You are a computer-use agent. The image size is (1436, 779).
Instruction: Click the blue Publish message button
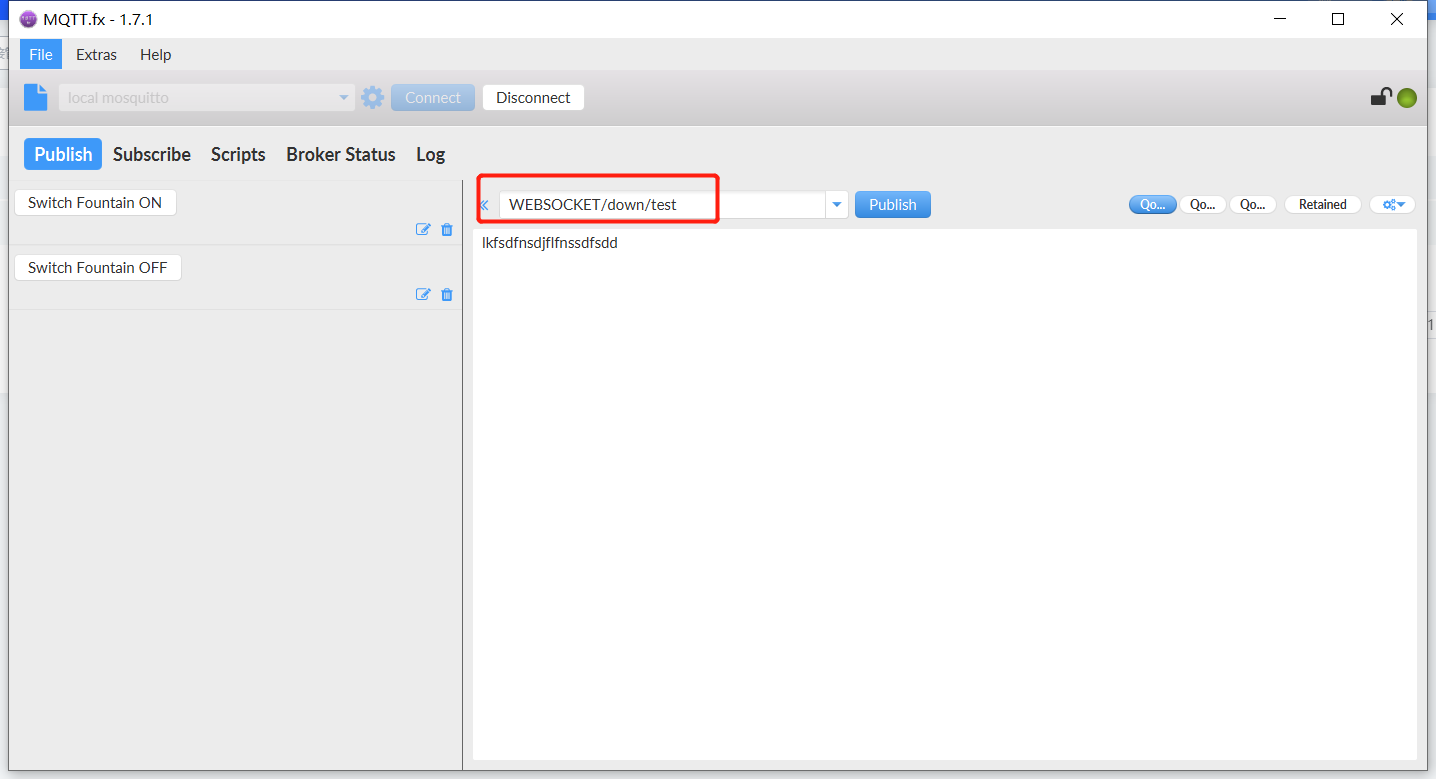tap(893, 204)
